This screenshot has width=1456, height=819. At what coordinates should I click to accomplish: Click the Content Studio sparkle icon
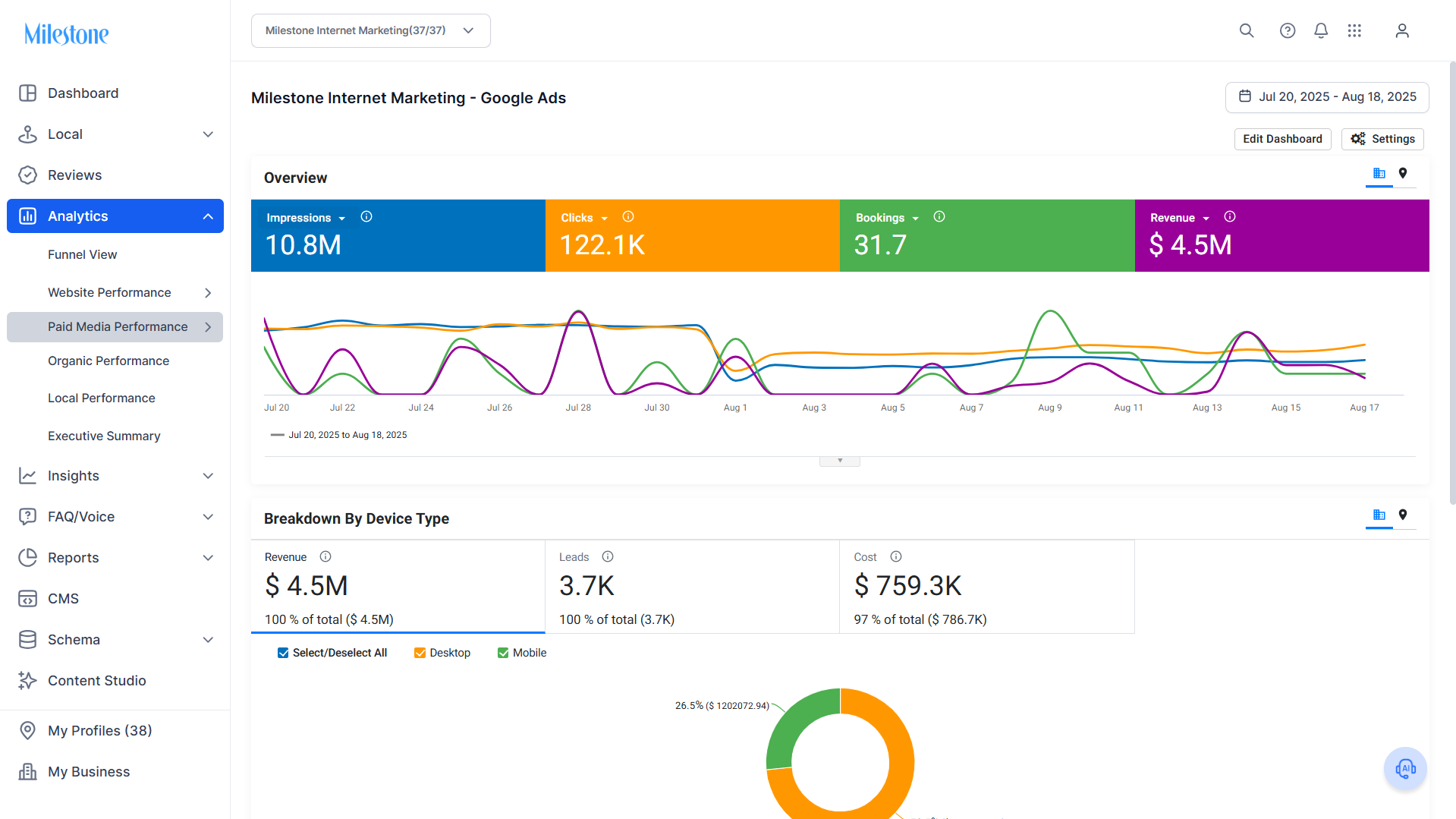tap(27, 681)
